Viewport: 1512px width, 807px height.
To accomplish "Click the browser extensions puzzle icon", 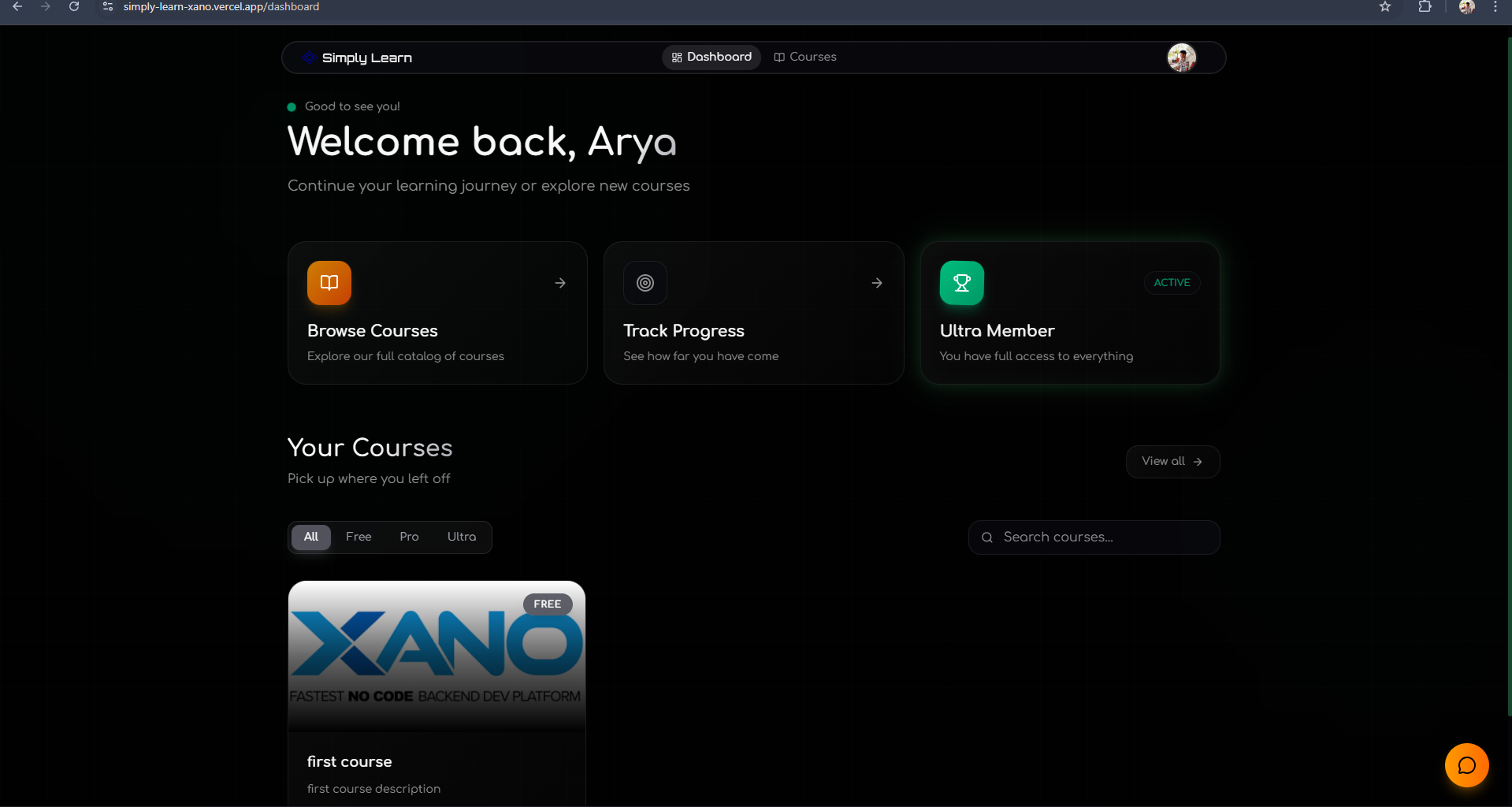I will pos(1425,6).
